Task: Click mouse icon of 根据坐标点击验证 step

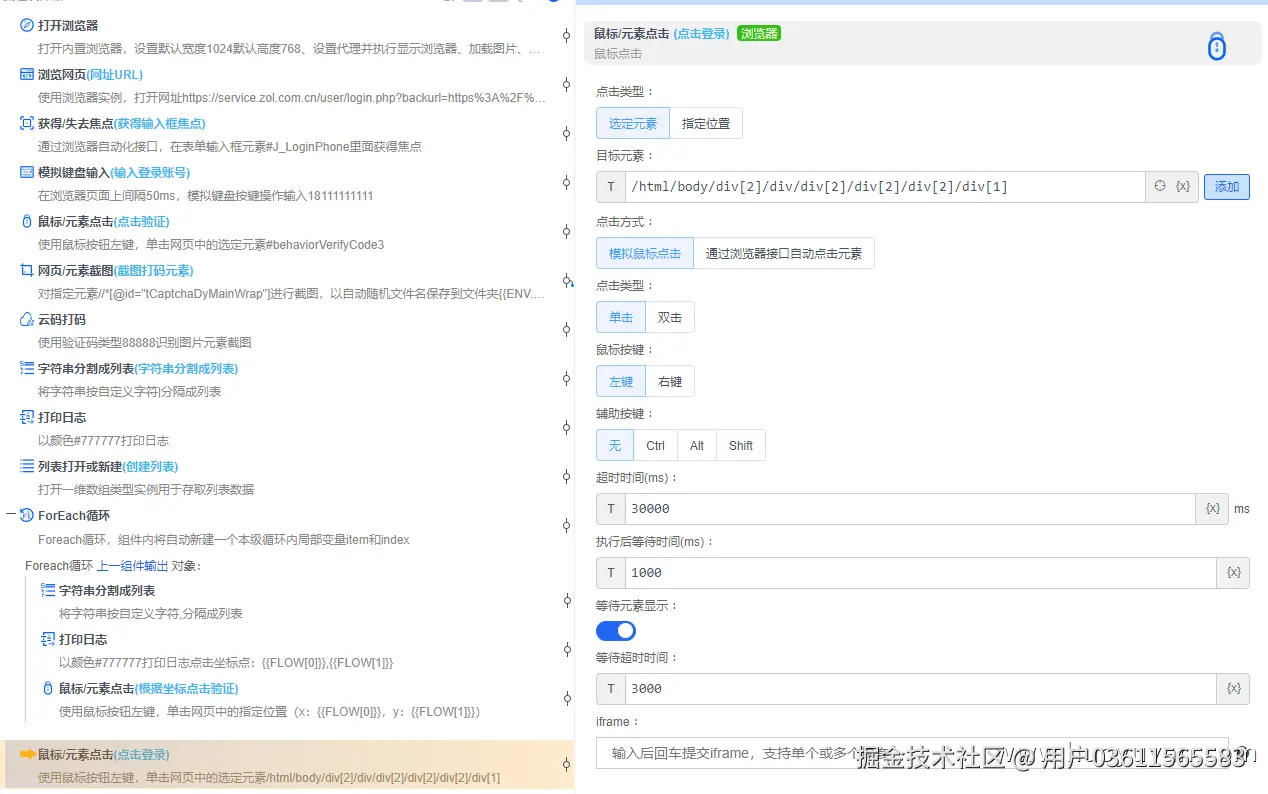Action: pos(48,688)
